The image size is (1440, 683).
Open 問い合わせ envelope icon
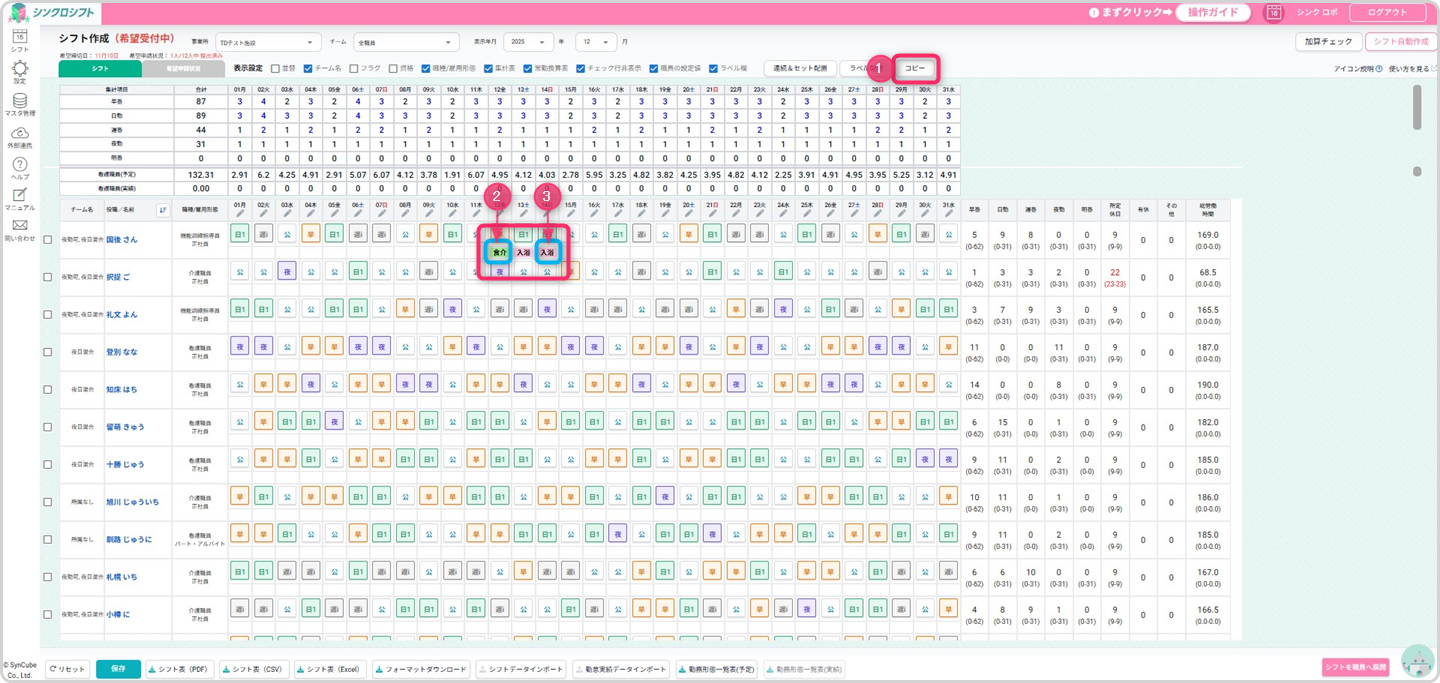(19, 227)
